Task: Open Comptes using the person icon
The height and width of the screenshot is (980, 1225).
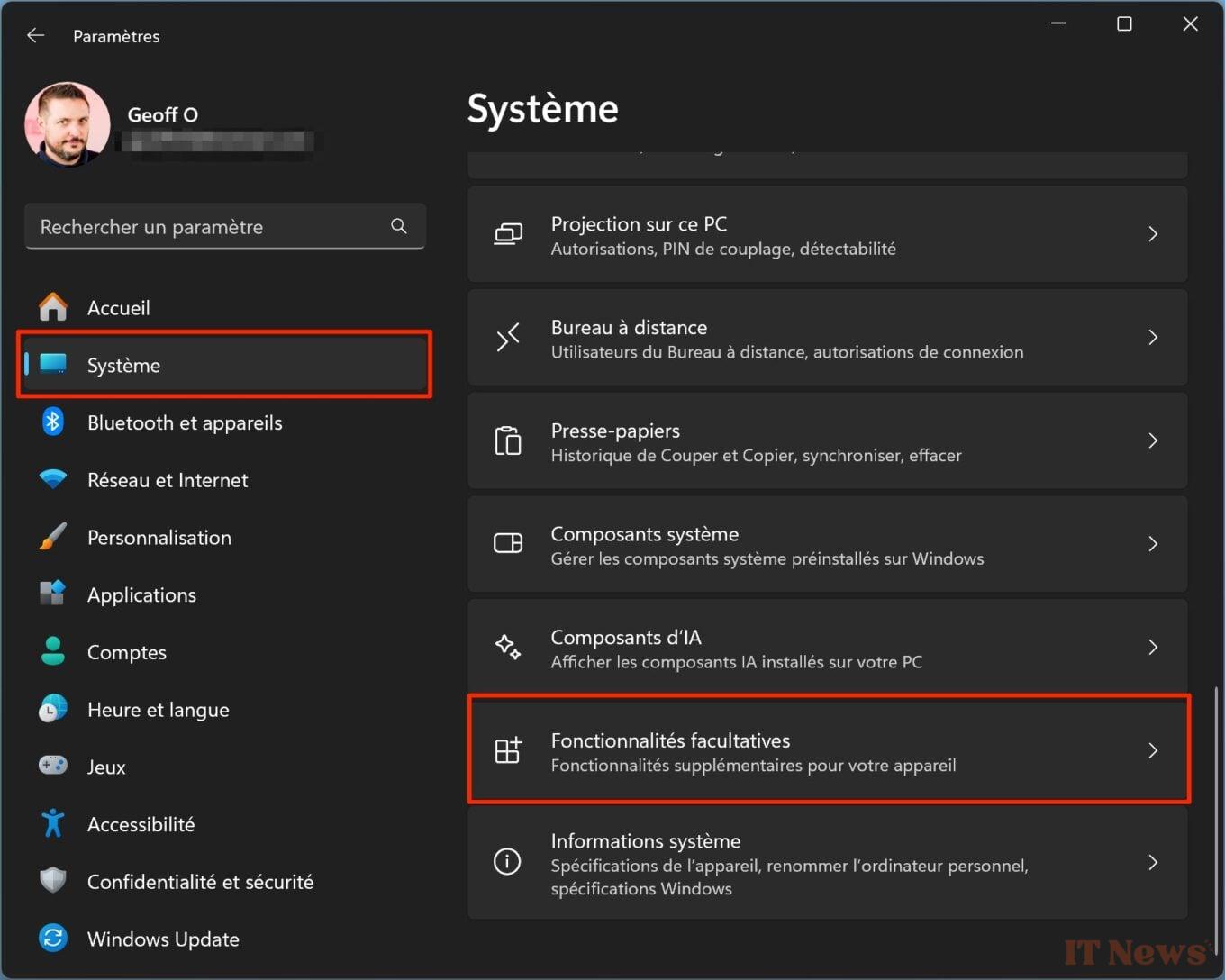Action: tap(53, 651)
